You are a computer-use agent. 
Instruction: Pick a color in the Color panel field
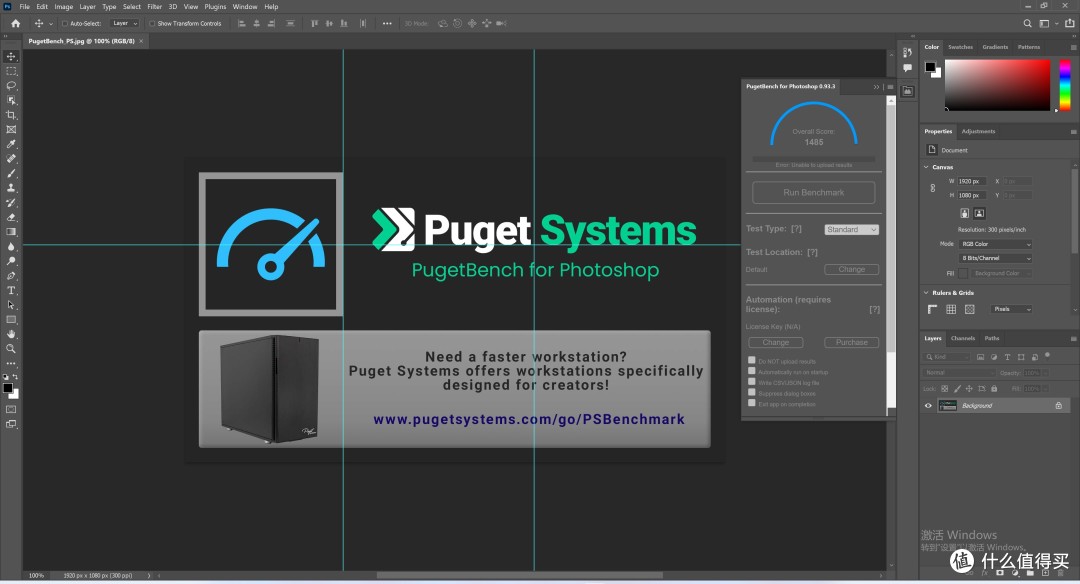[x=997, y=85]
